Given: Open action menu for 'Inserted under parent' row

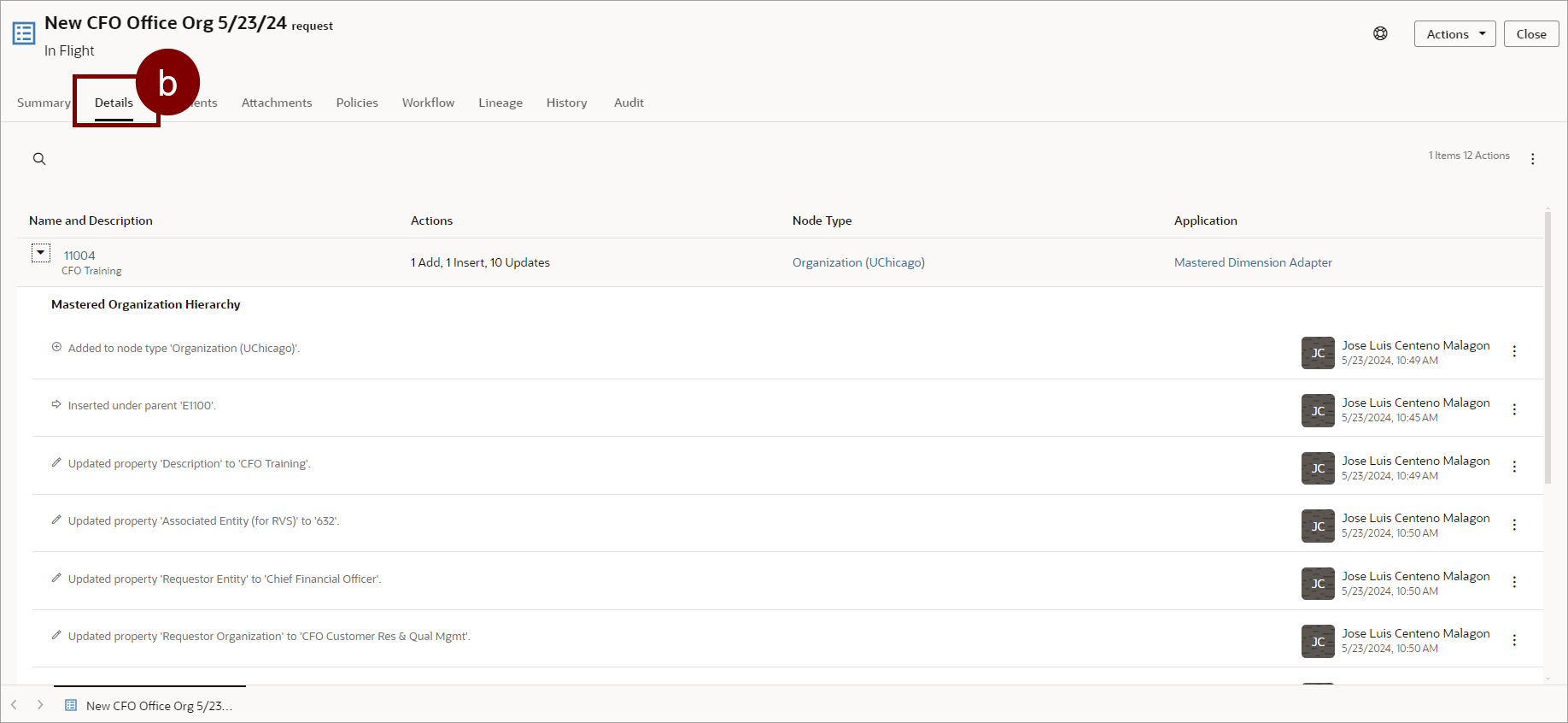Looking at the screenshot, I should pos(1514,409).
